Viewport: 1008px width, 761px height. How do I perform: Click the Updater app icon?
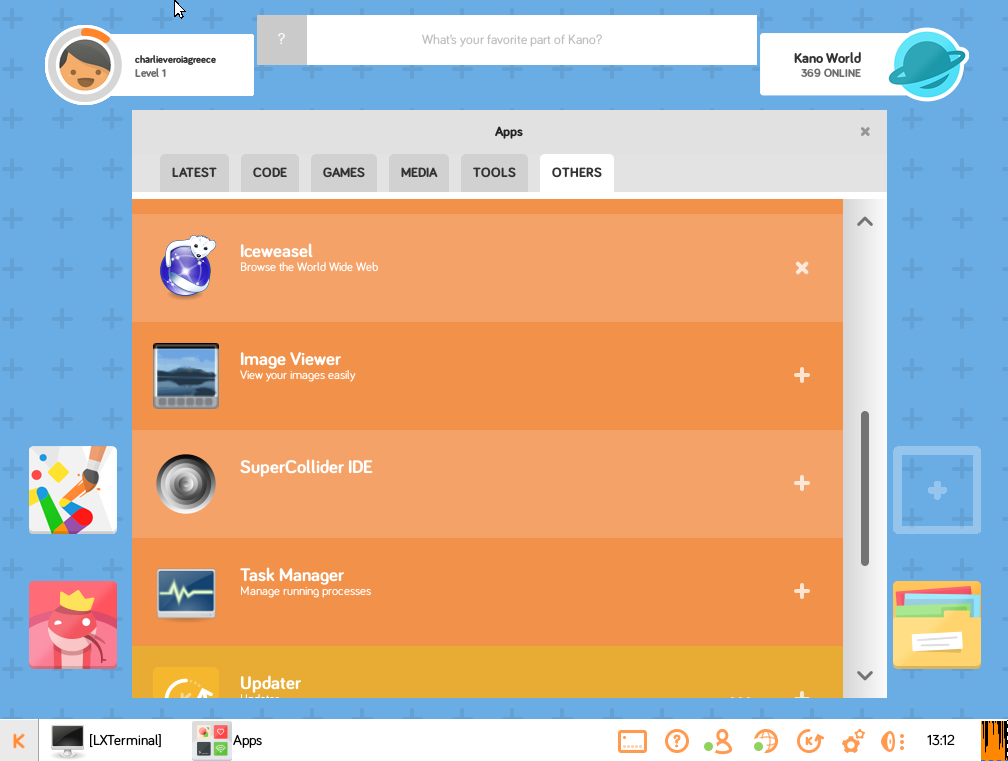pyautogui.click(x=186, y=683)
